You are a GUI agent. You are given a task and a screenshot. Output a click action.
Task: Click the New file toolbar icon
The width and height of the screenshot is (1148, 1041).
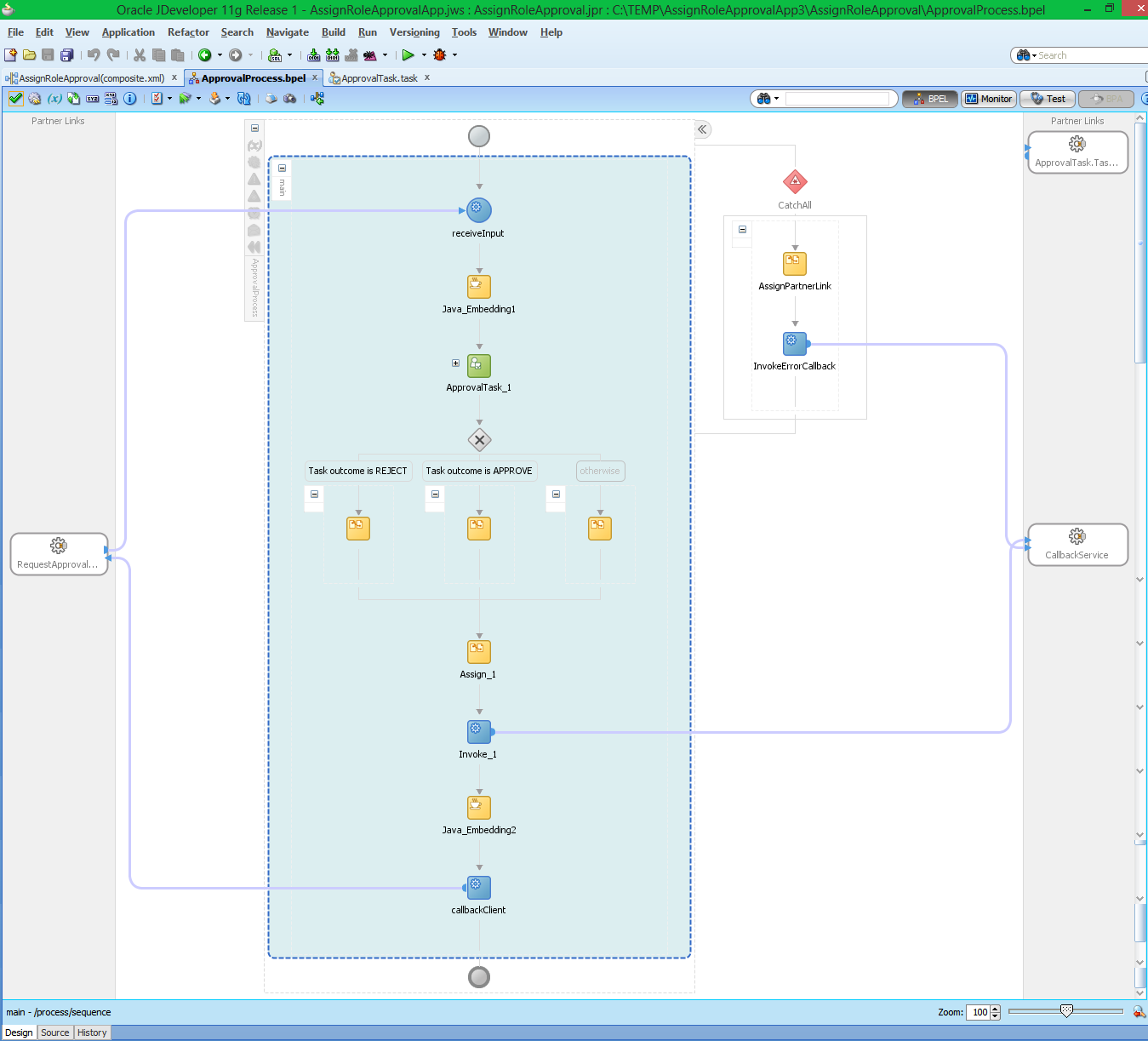(x=10, y=54)
